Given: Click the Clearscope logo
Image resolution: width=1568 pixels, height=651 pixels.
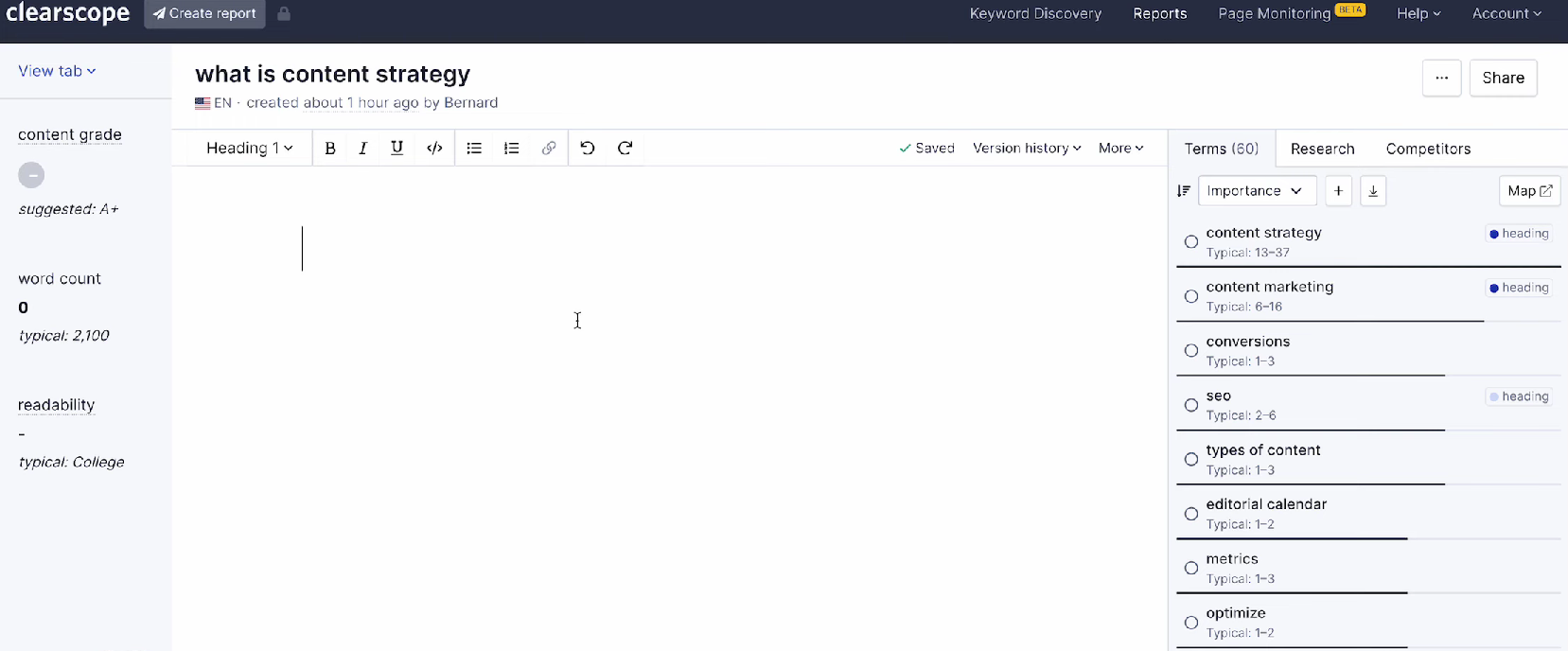Looking at the screenshot, I should click(68, 13).
